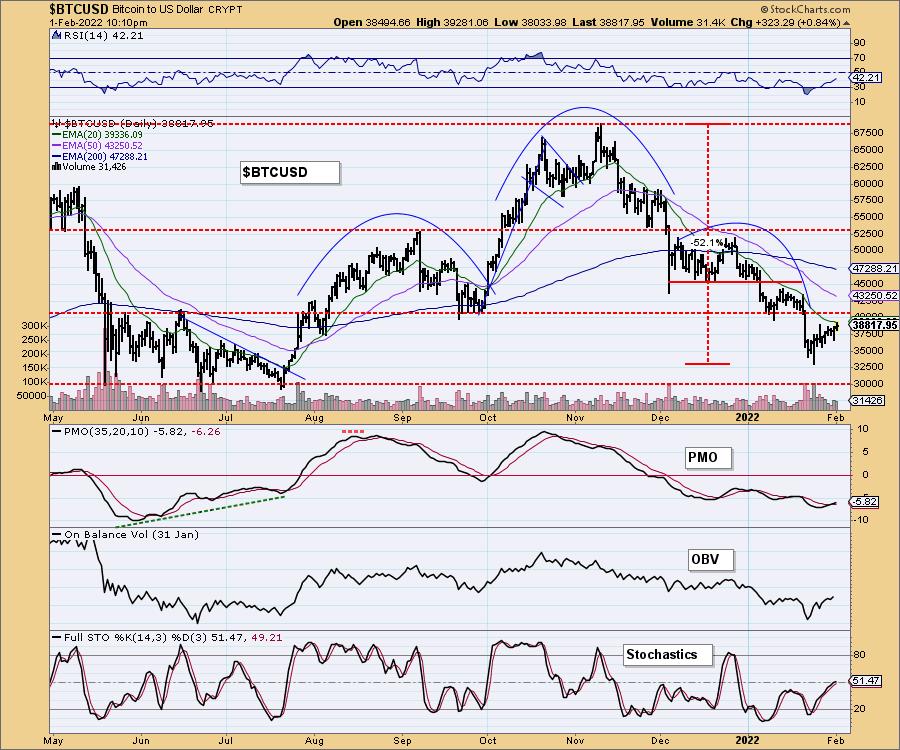
Task: Click the Open 38494.66 value in header
Action: tap(372, 23)
